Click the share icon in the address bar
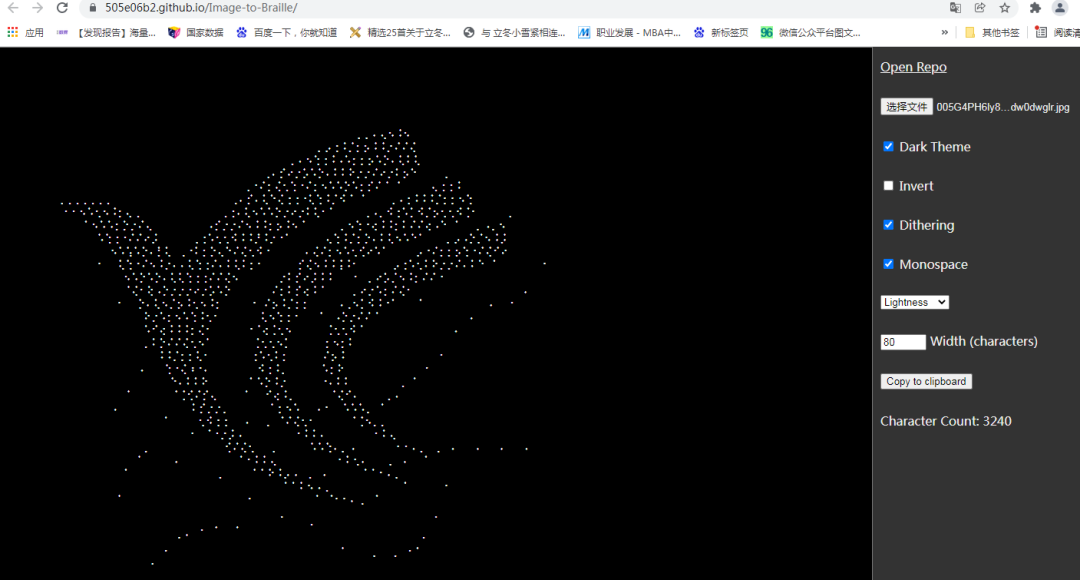Image resolution: width=1080 pixels, height=580 pixels. pos(979,8)
